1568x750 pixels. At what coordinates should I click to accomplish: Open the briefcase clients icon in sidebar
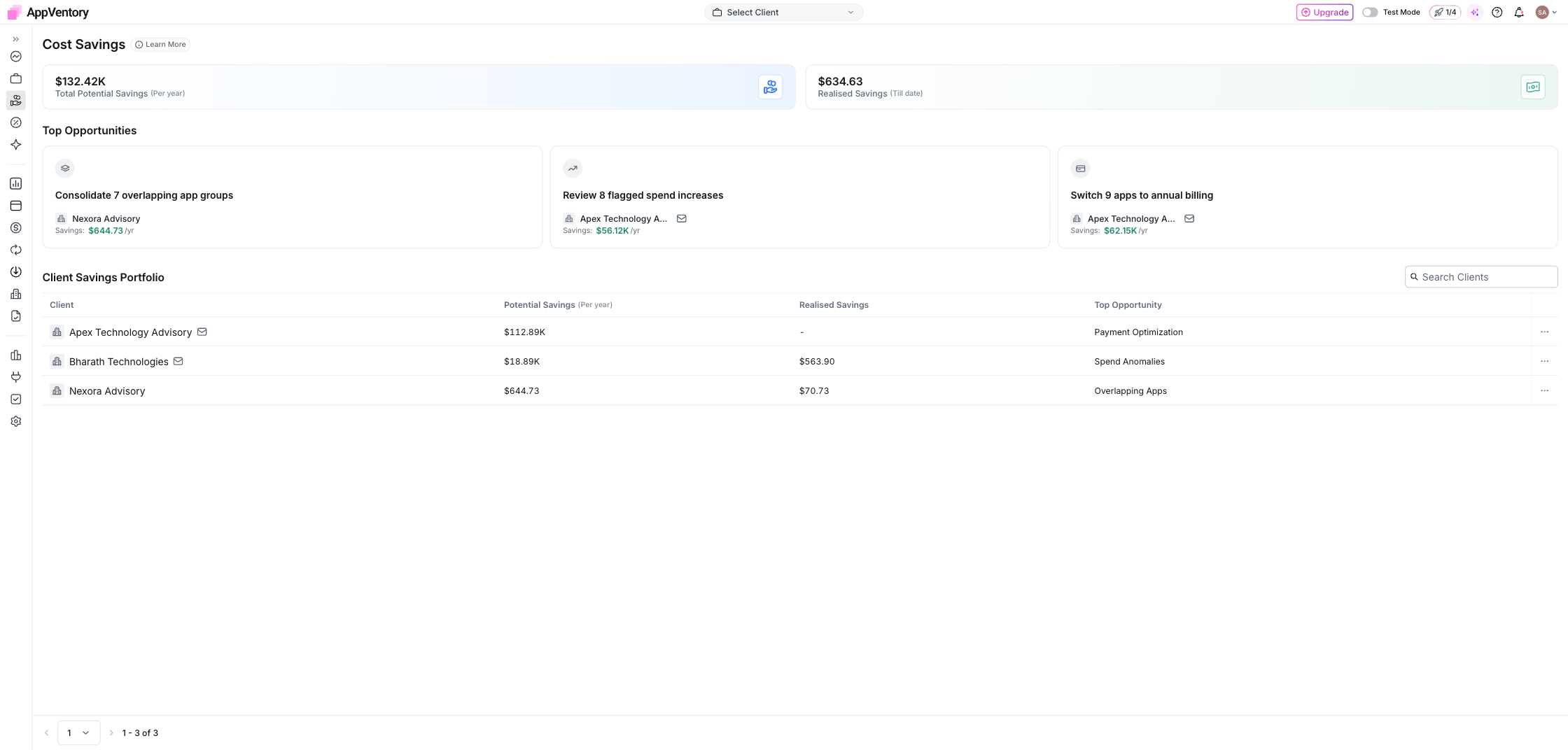pyautogui.click(x=15, y=78)
